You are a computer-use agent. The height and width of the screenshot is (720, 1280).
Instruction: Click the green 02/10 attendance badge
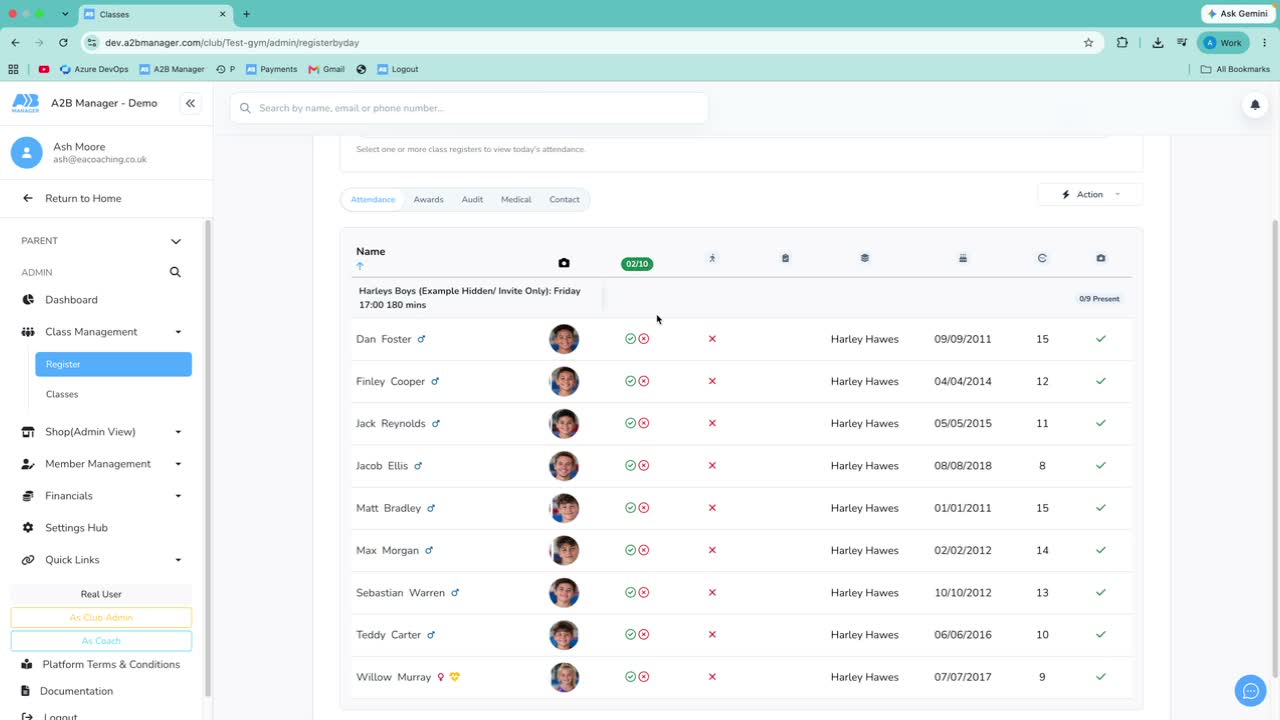point(637,264)
